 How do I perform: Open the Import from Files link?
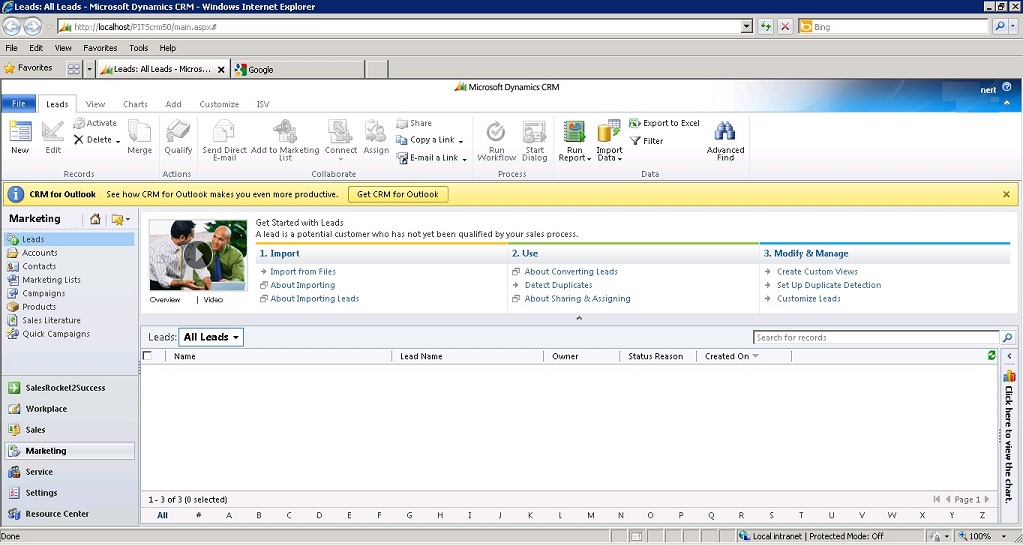pyautogui.click(x=303, y=271)
